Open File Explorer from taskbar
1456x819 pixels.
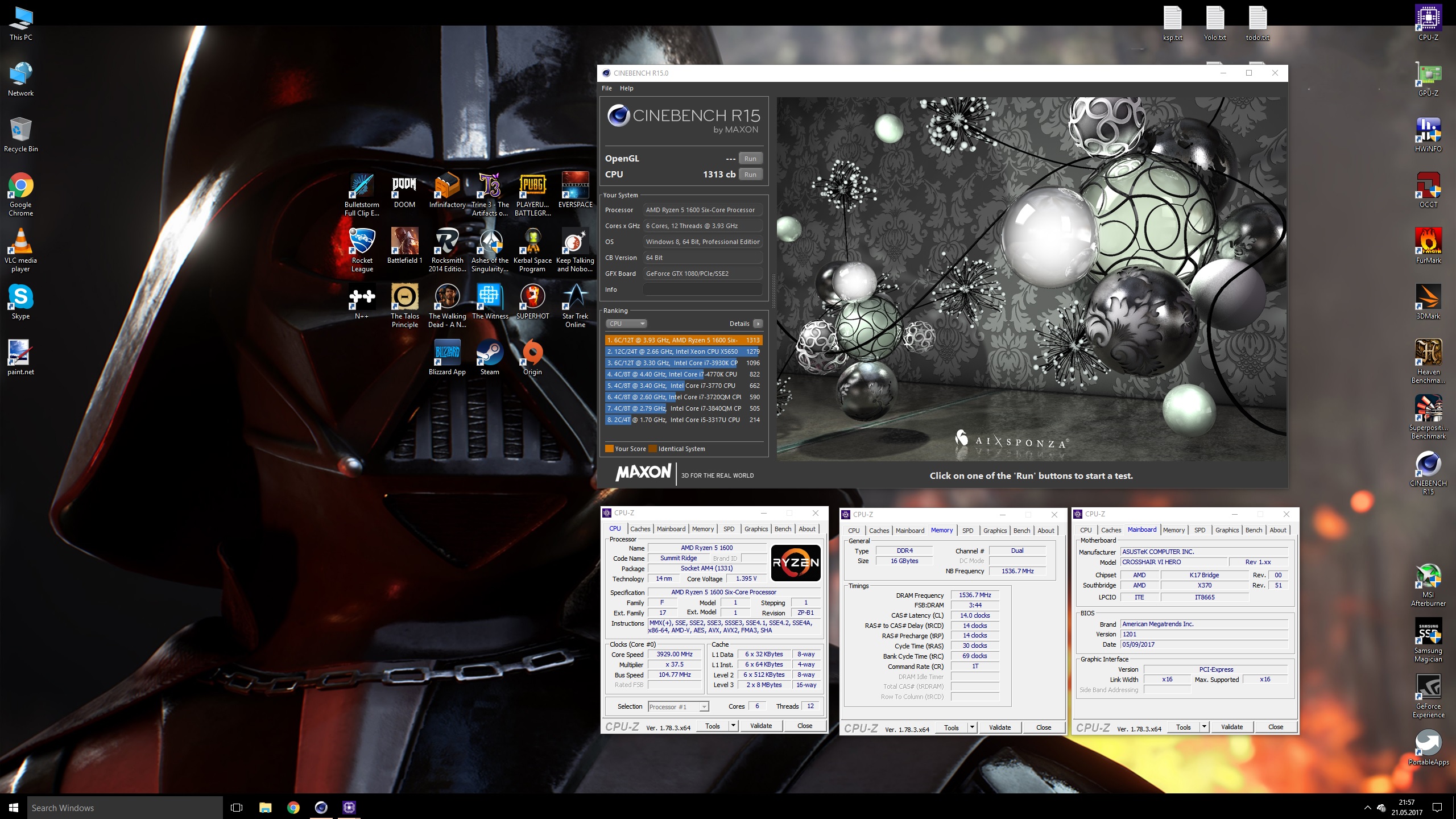265,808
